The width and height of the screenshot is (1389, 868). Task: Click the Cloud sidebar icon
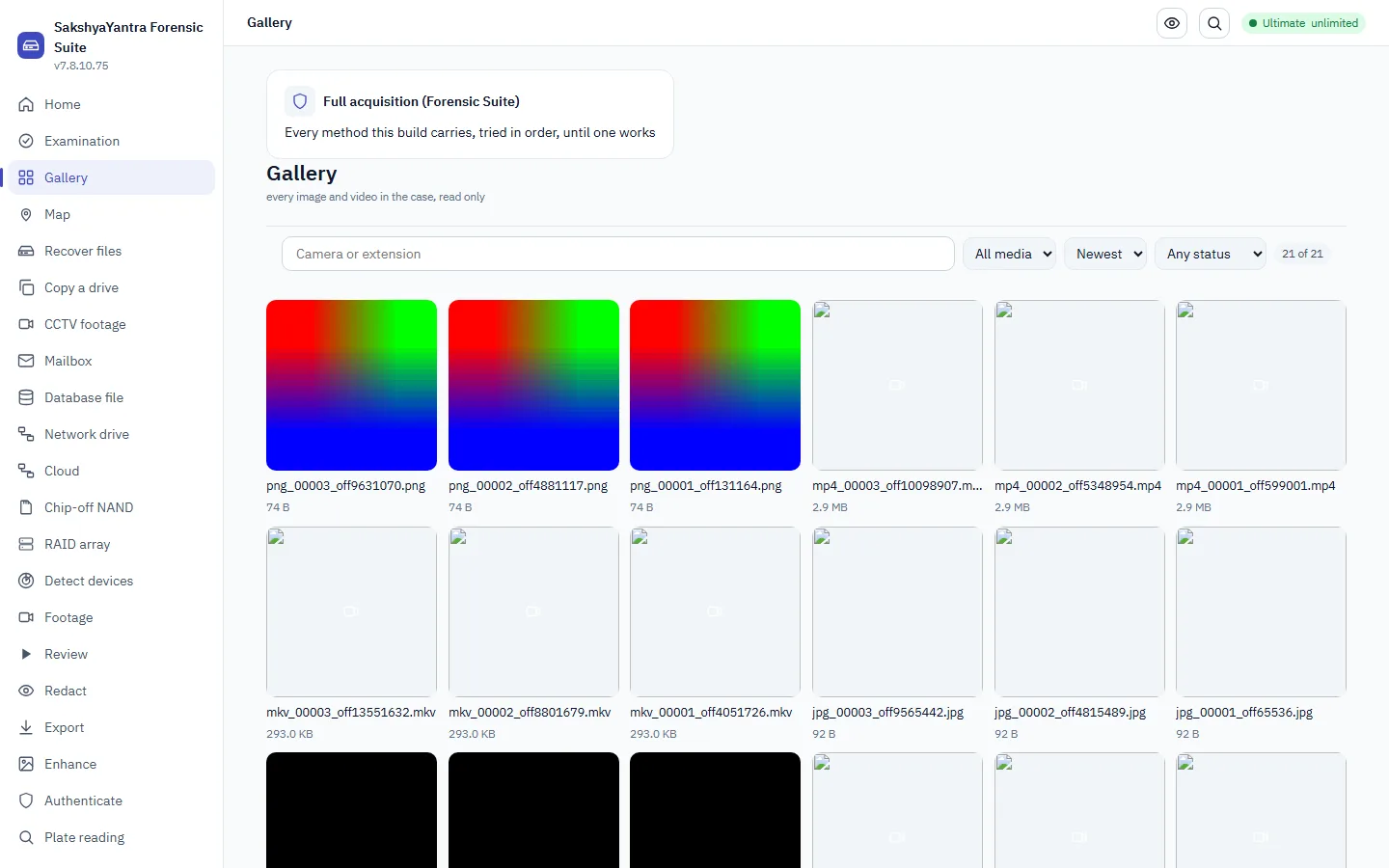[x=26, y=471]
